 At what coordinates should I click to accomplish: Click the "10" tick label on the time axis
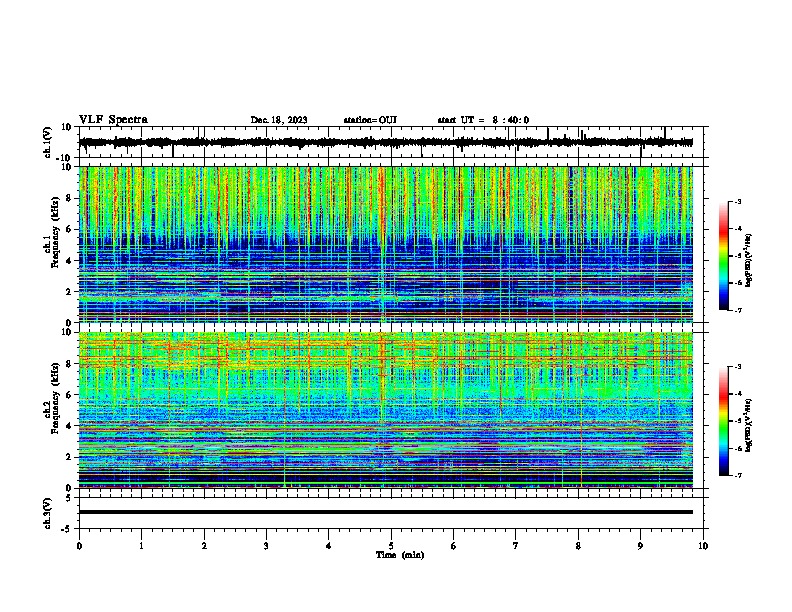point(703,546)
